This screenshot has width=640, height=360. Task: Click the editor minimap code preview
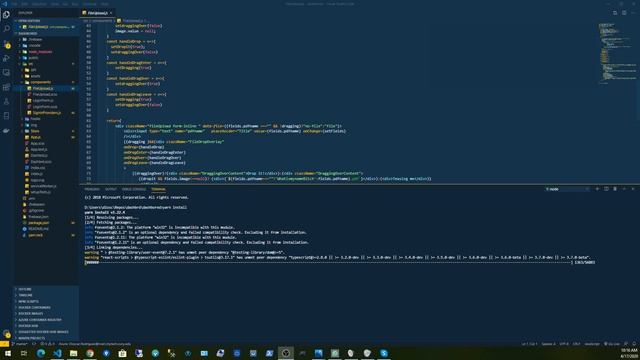click(x=616, y=53)
